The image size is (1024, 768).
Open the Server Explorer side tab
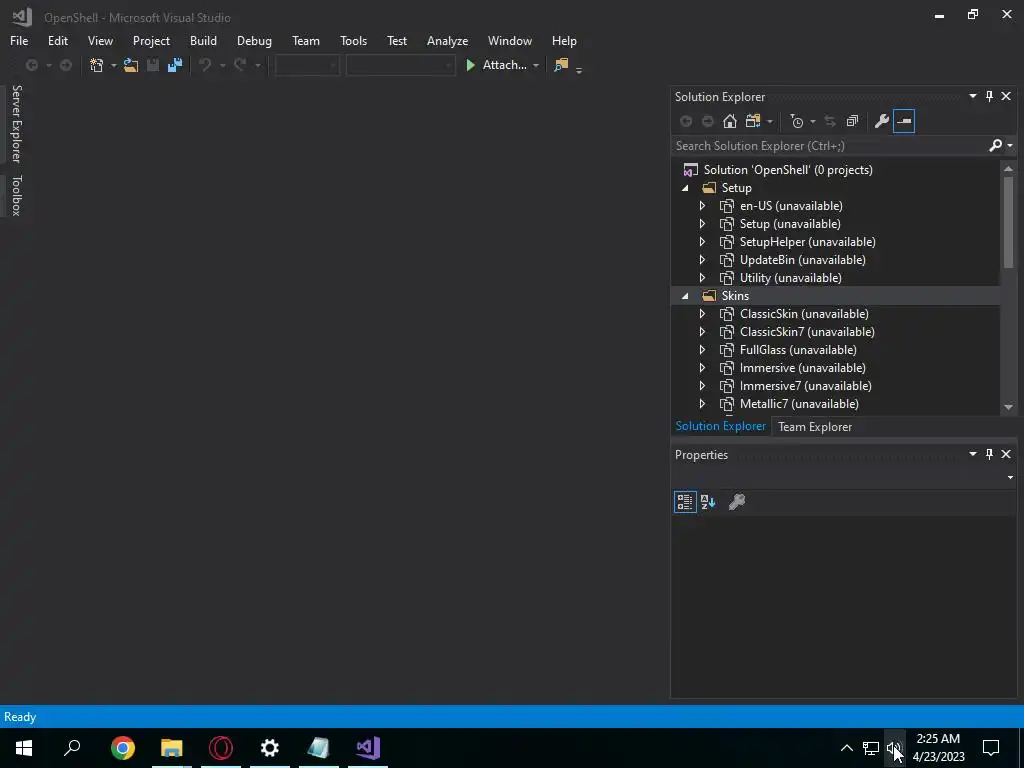tap(16, 123)
